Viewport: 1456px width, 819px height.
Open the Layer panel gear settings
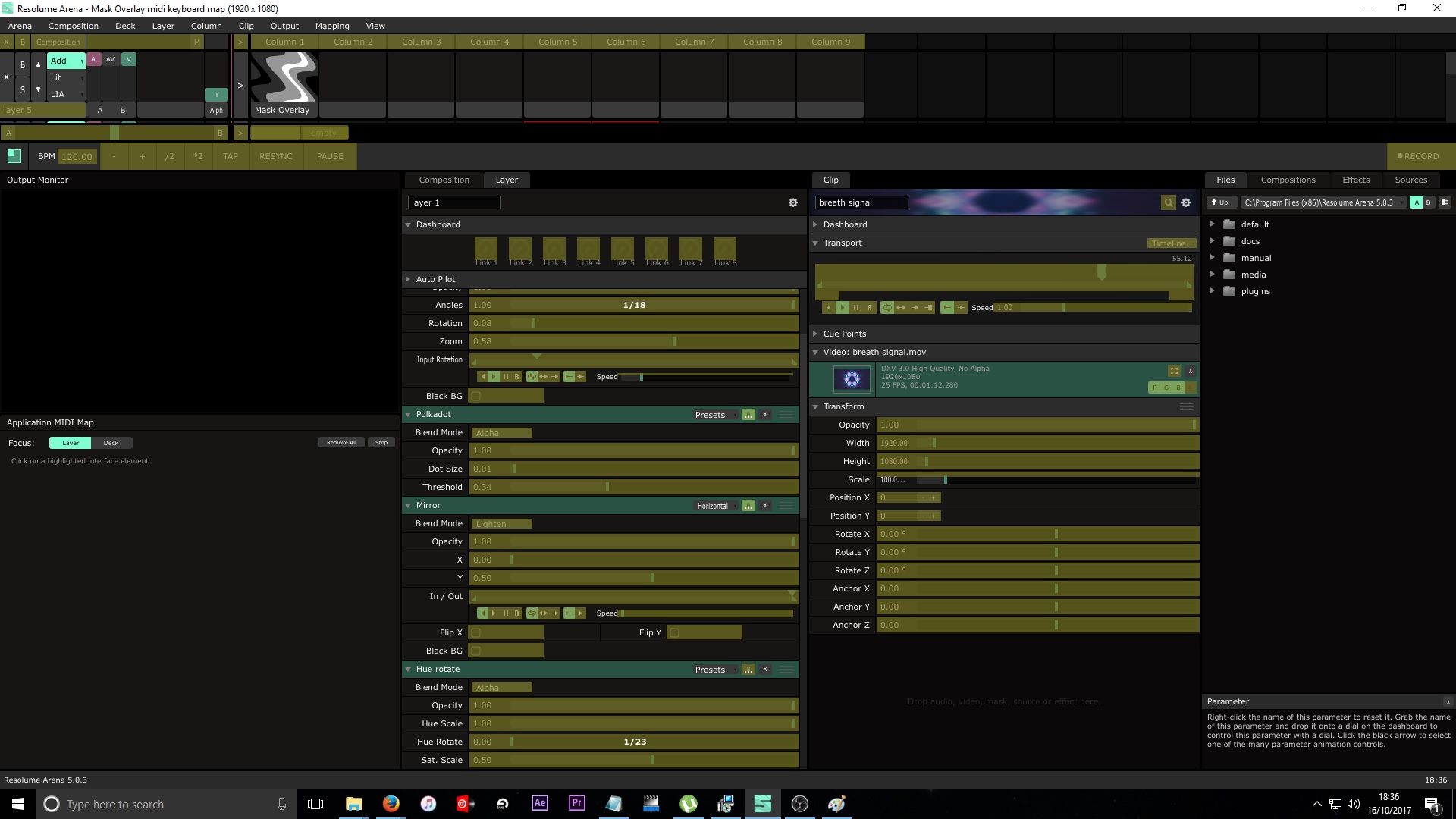coord(793,202)
